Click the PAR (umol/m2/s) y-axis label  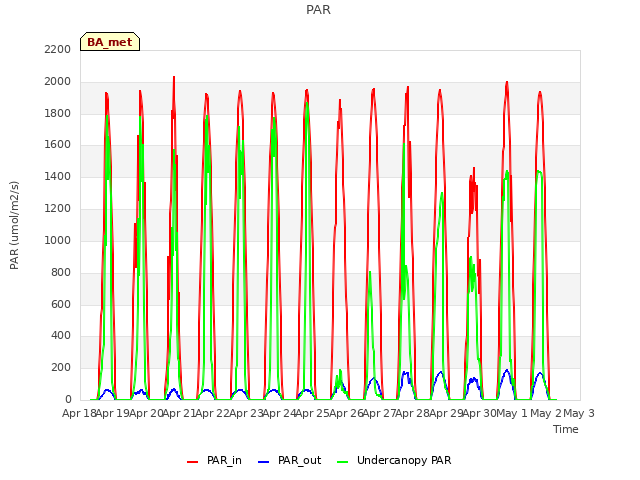pyautogui.click(x=14, y=225)
